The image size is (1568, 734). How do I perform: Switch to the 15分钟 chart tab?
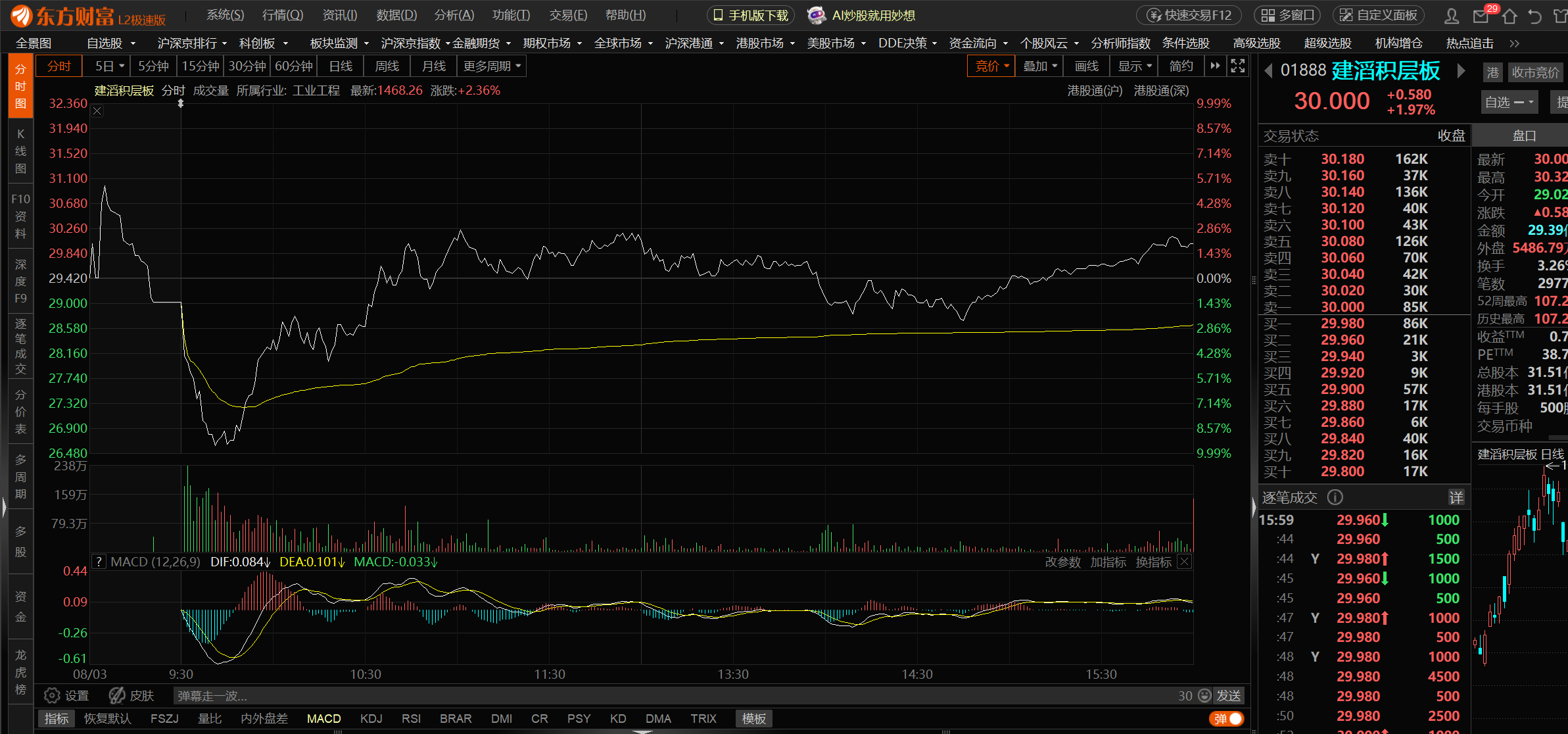201,66
